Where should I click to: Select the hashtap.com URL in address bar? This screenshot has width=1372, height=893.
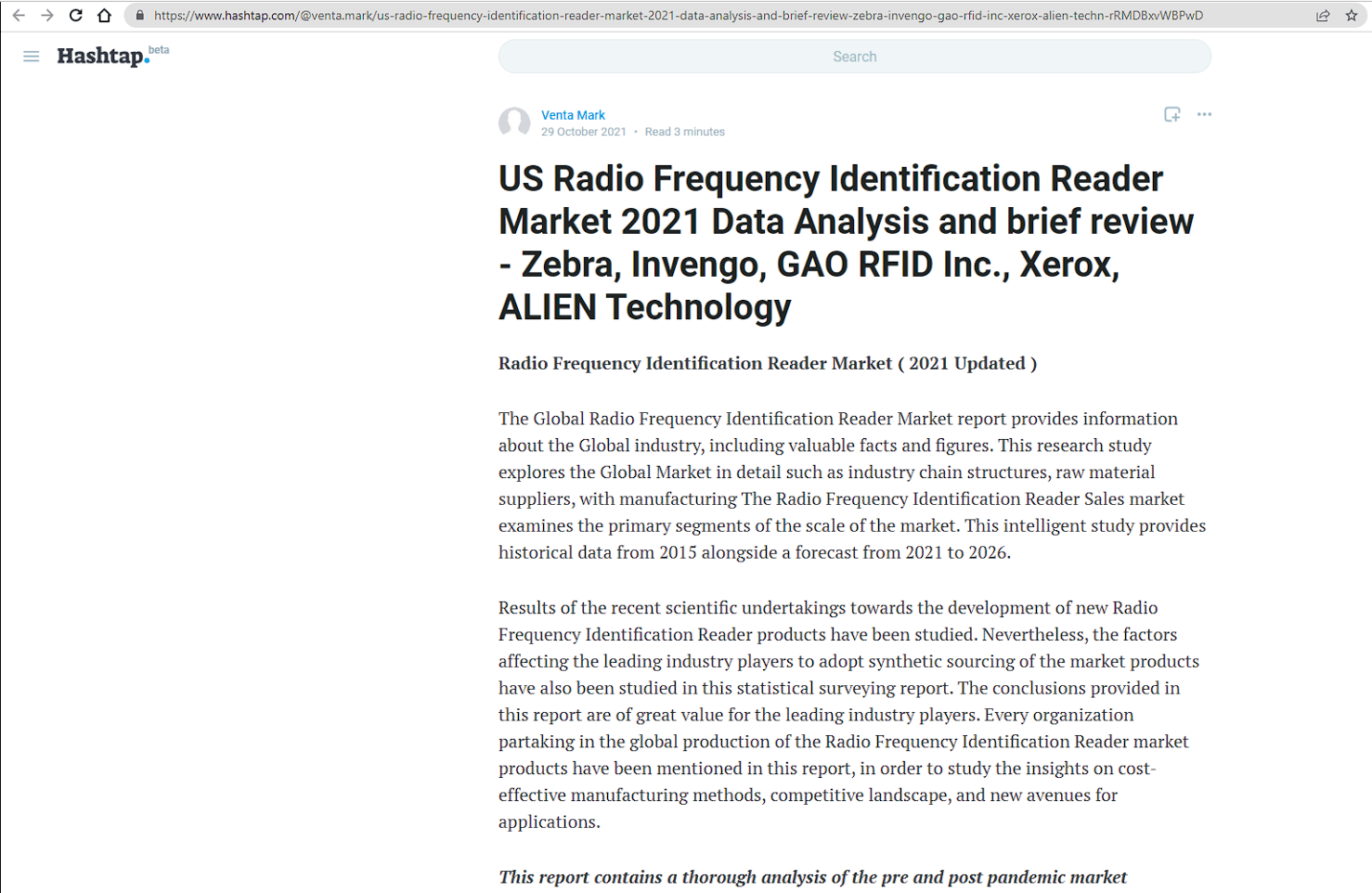[679, 16]
